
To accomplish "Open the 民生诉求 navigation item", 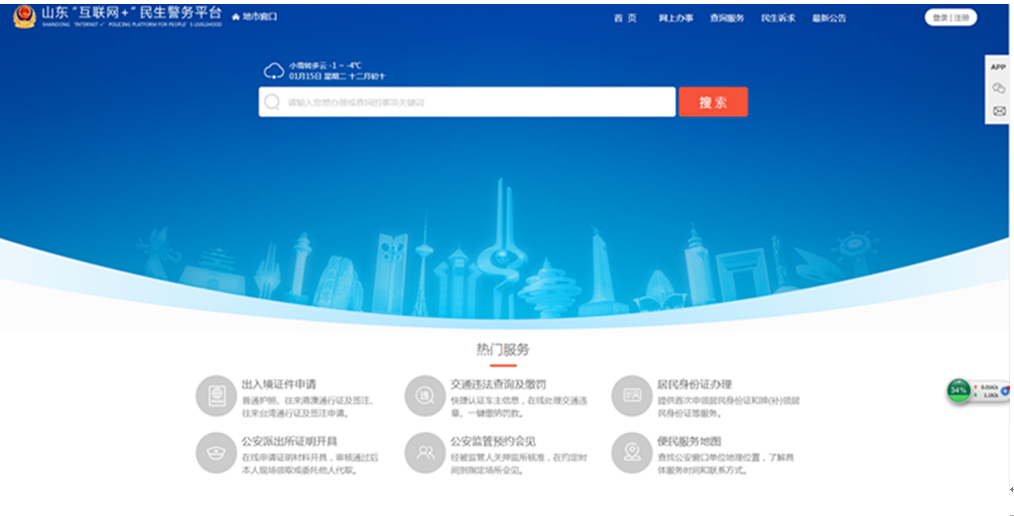I will [x=778, y=18].
